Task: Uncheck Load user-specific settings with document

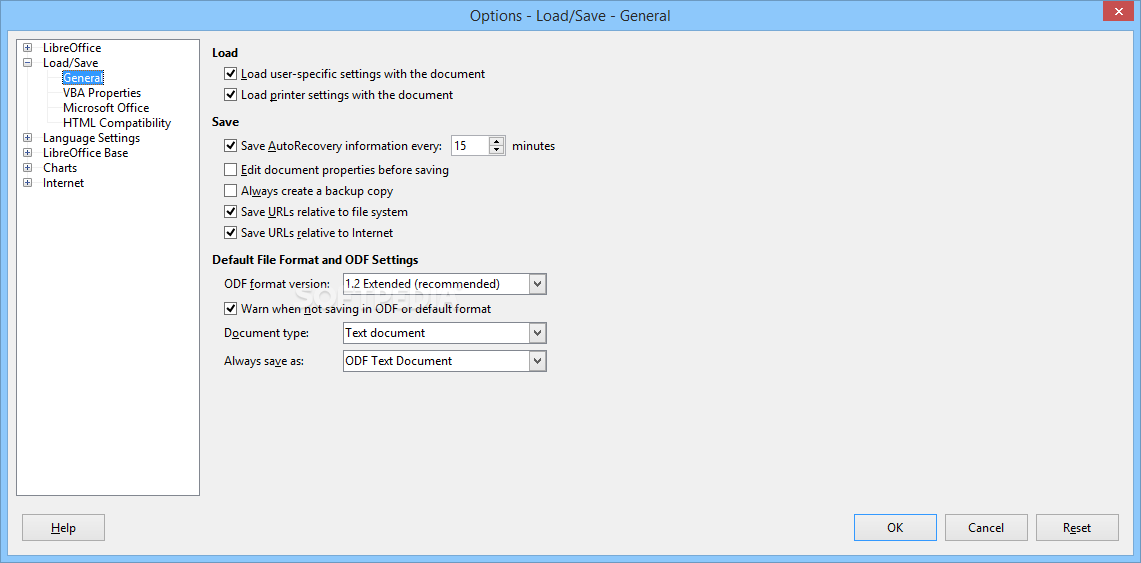Action: coord(231,73)
